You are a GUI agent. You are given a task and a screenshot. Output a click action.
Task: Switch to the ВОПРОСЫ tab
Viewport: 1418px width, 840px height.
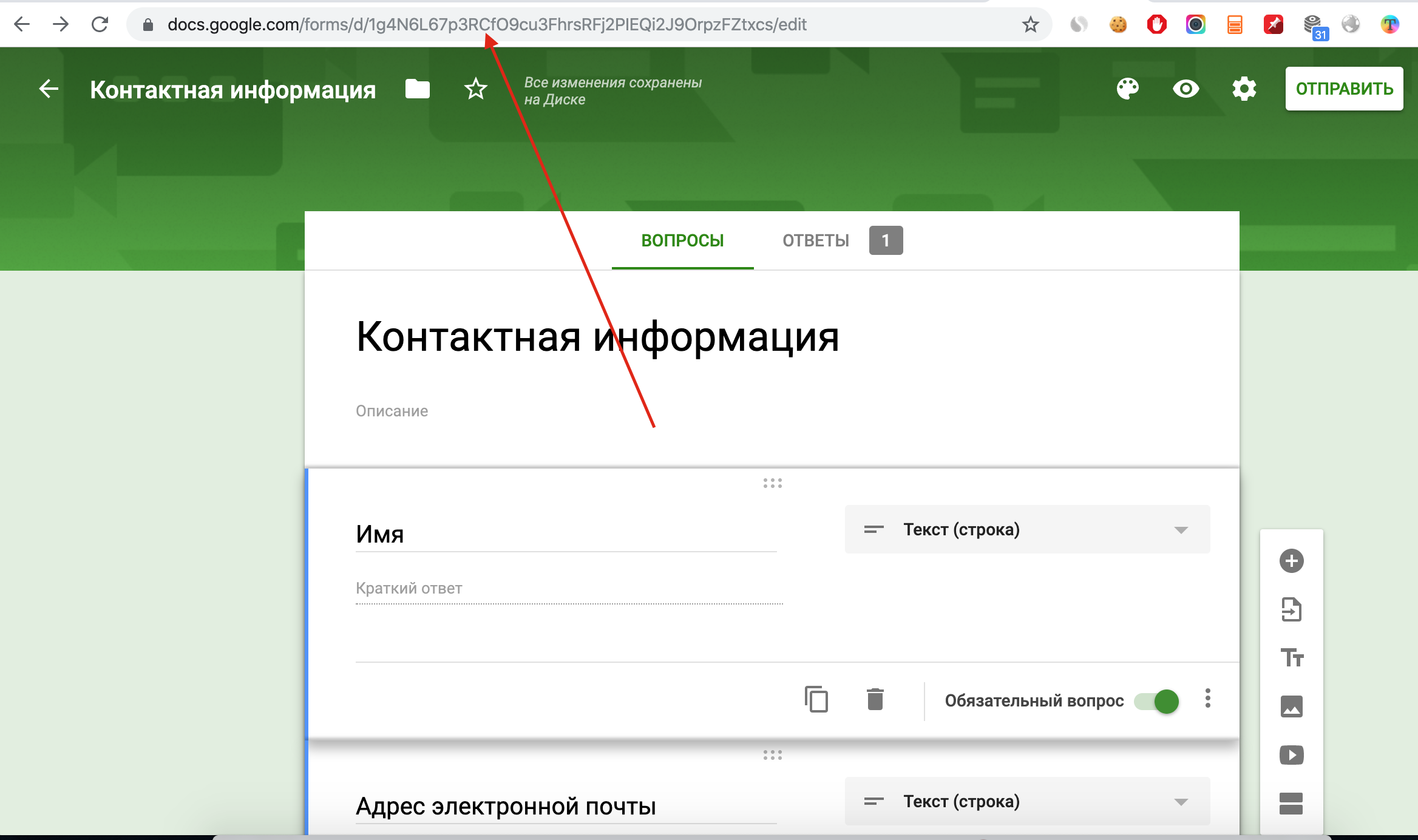682,240
